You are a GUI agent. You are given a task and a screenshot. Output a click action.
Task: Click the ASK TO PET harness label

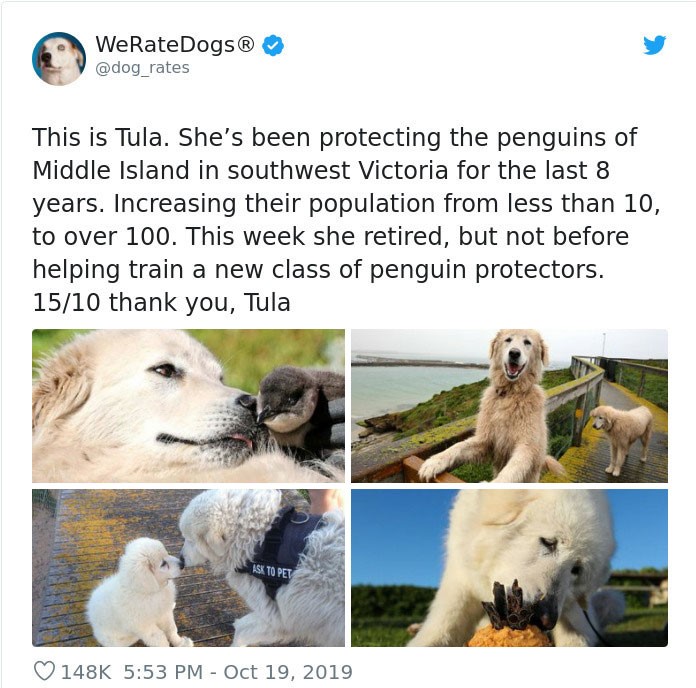click(272, 571)
